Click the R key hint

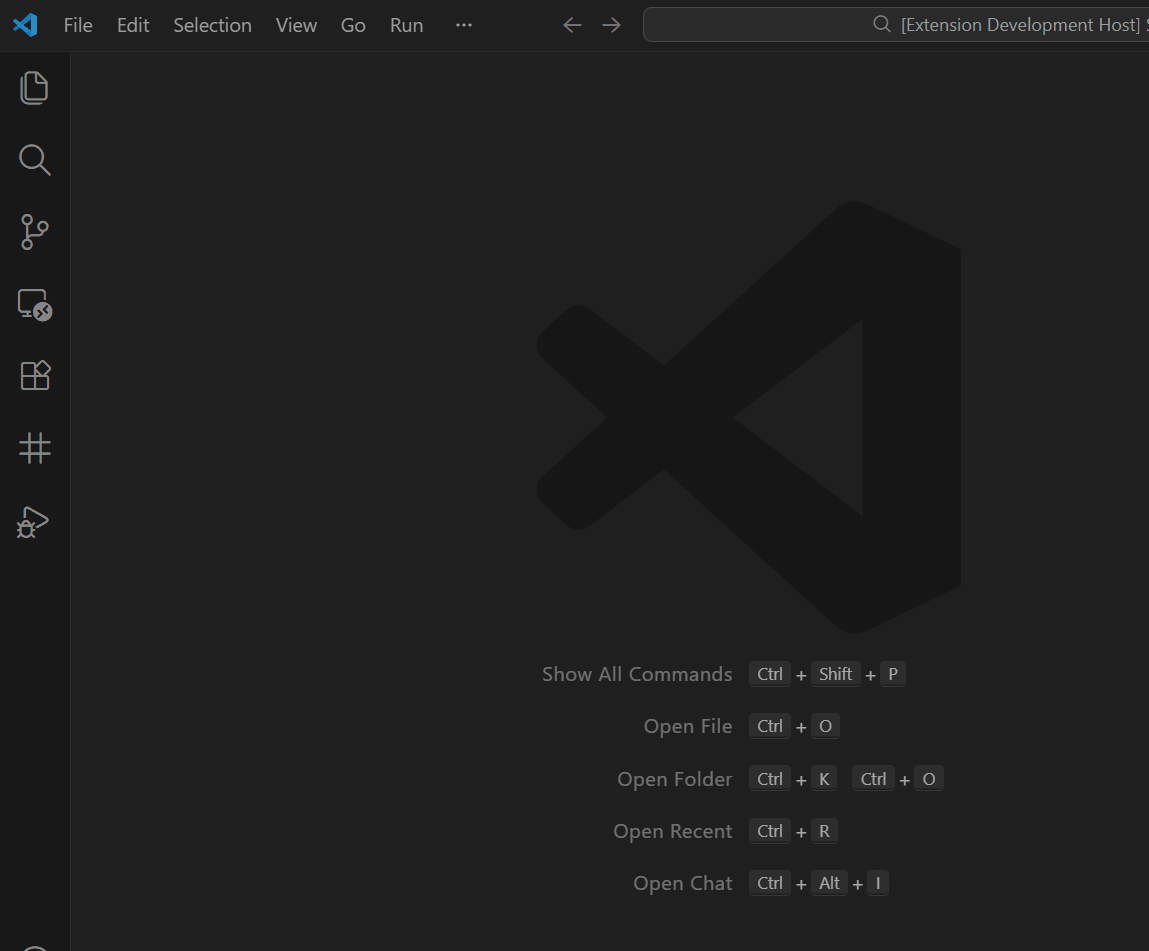(824, 831)
